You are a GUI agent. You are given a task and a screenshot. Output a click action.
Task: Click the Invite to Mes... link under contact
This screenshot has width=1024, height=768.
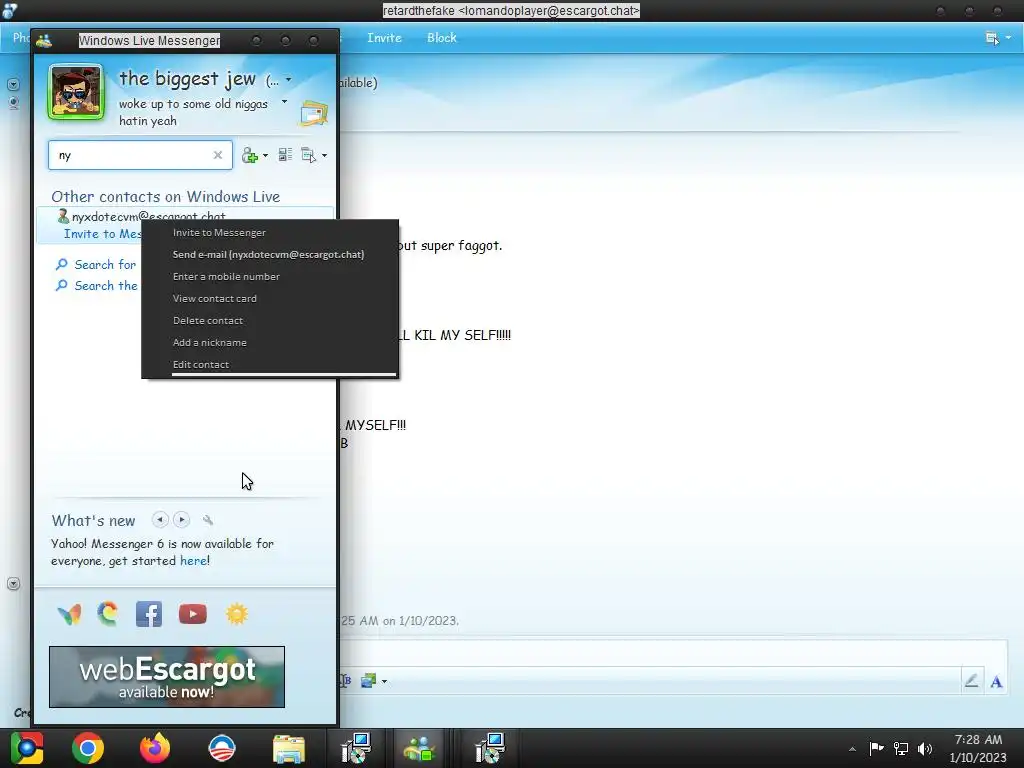103,234
